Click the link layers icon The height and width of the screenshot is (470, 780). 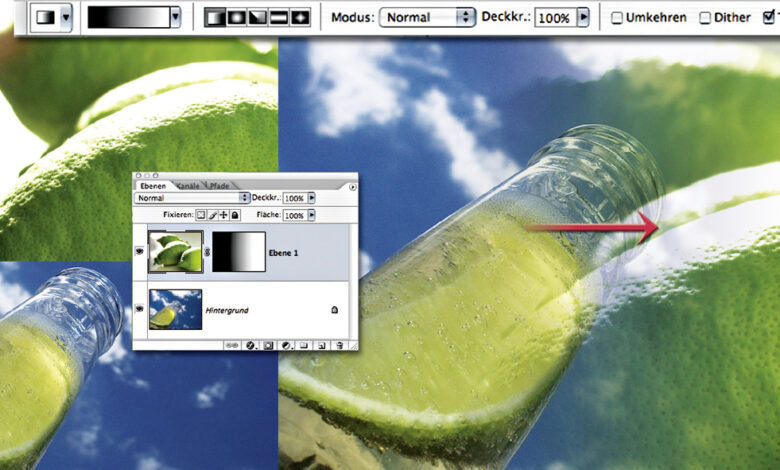pos(232,345)
